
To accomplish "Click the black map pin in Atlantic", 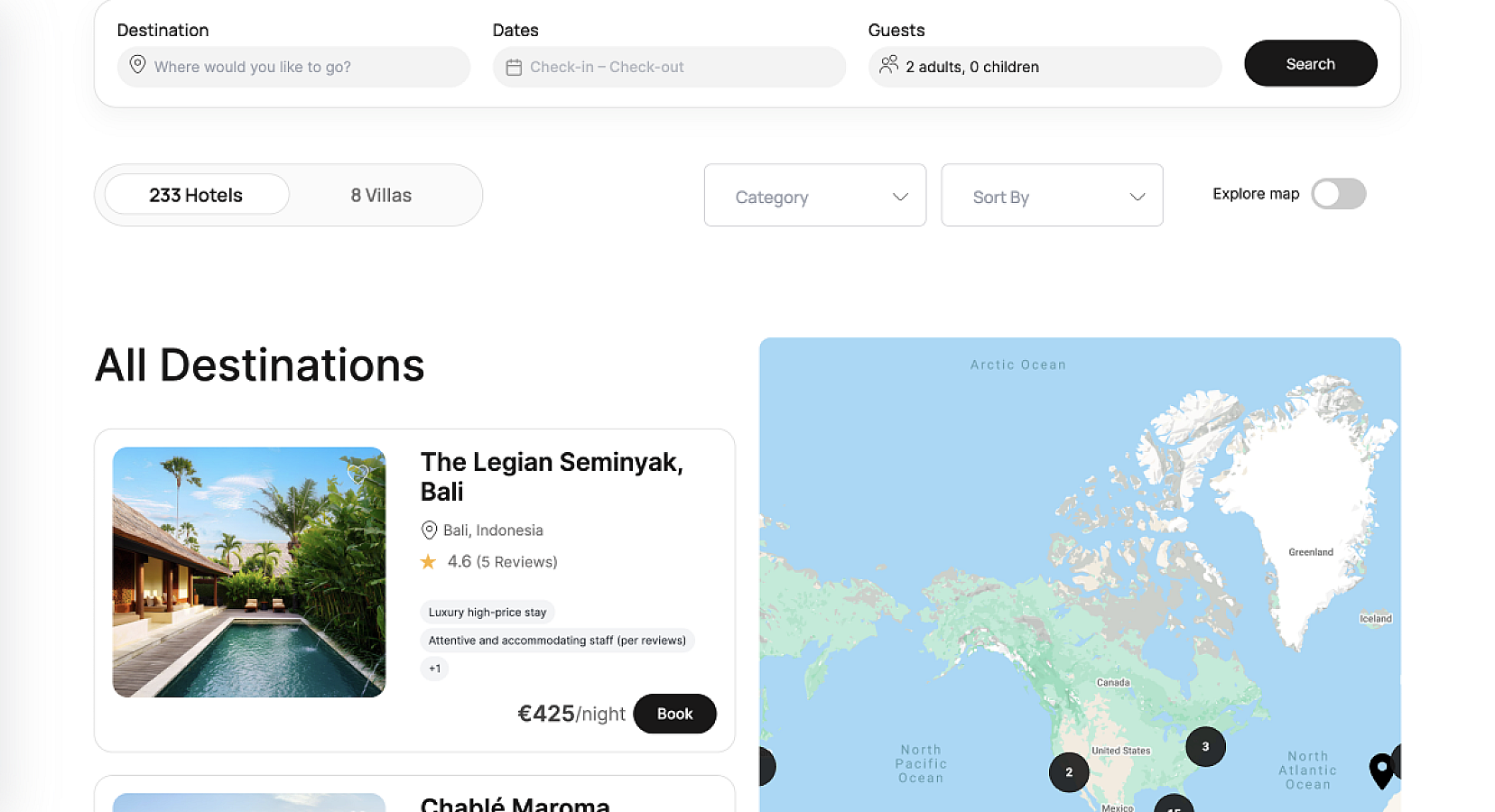I will (x=1381, y=770).
